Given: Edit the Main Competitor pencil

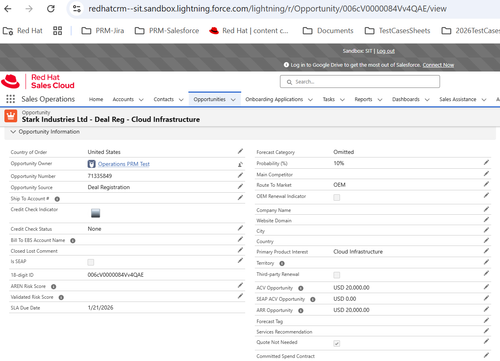Looking at the screenshot, I should coord(486,174).
